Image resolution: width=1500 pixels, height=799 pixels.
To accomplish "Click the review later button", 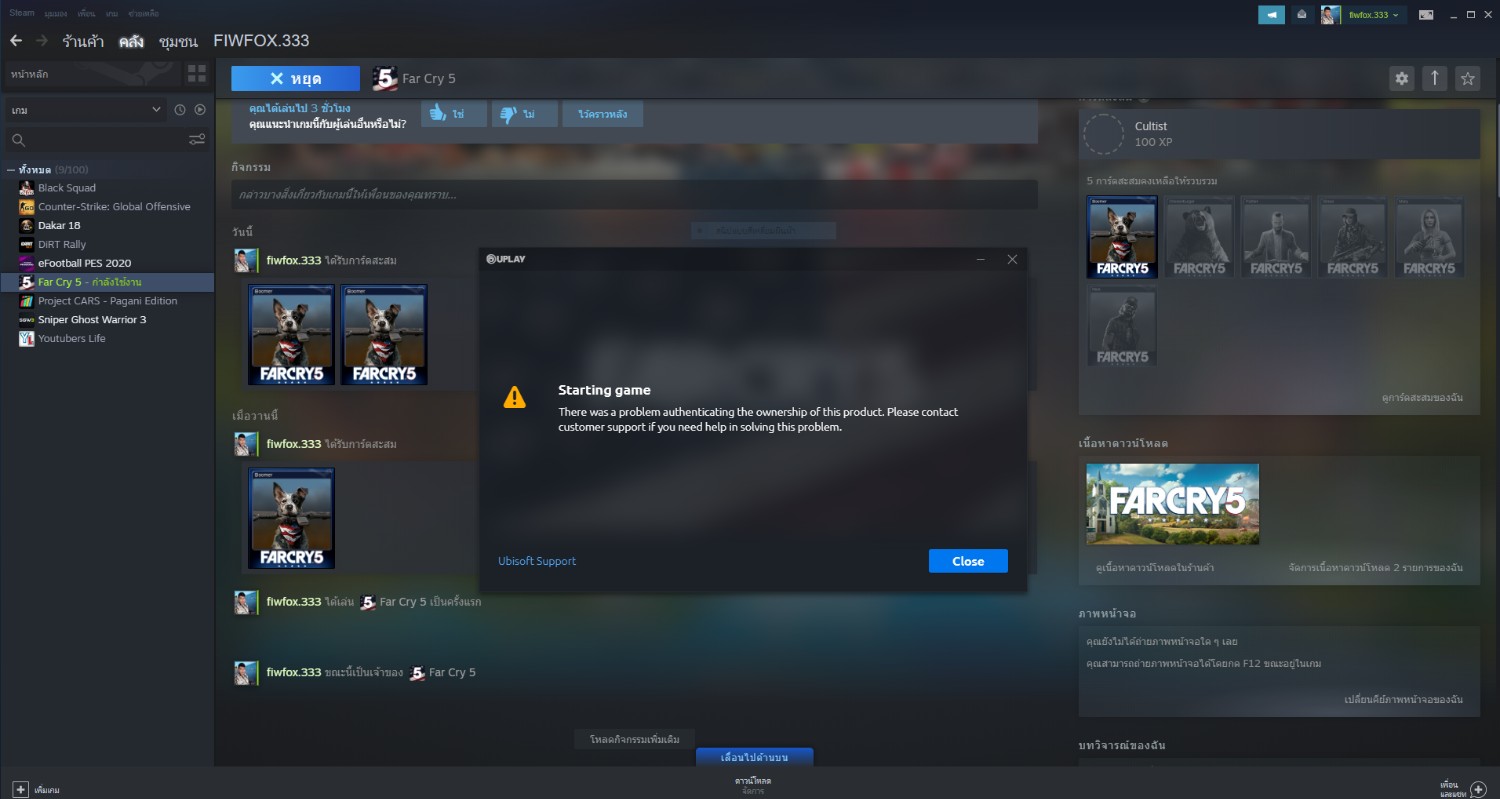I will pos(603,114).
